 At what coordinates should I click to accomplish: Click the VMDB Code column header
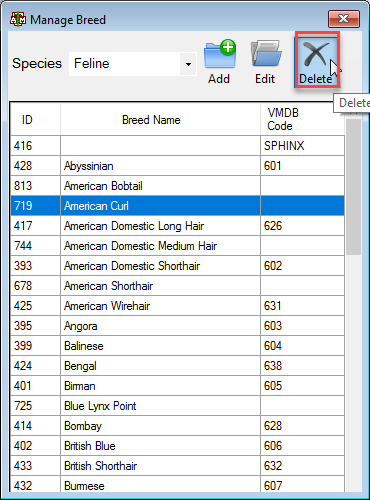[x=302, y=120]
